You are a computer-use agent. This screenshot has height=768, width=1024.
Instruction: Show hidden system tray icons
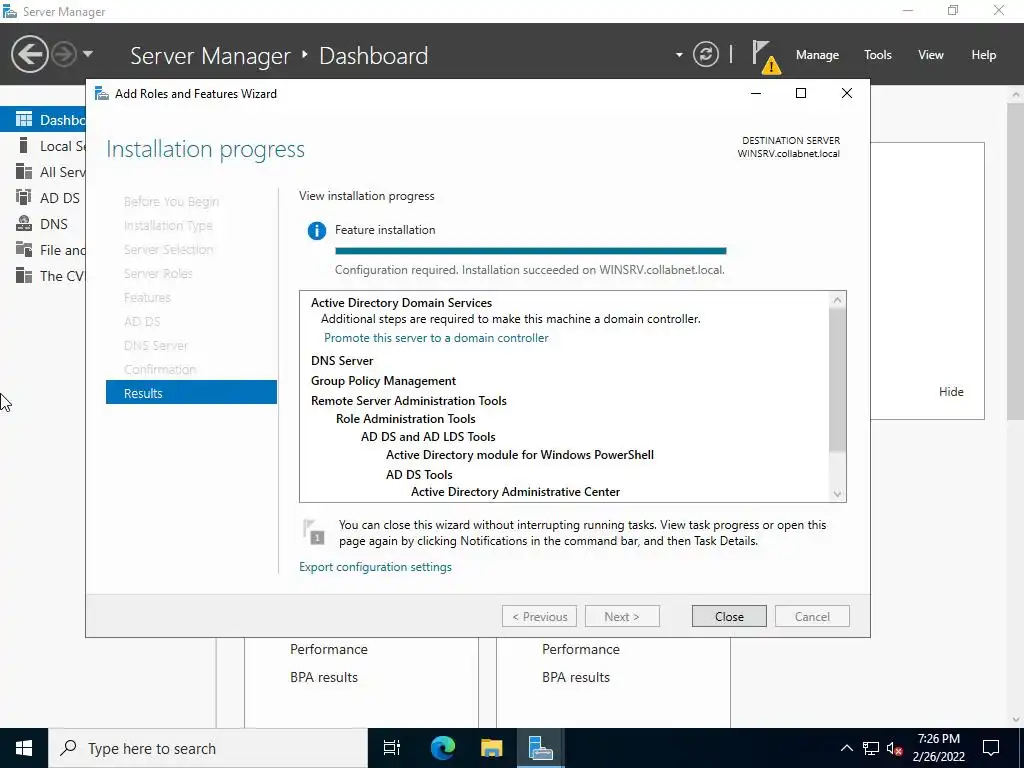tap(846, 748)
